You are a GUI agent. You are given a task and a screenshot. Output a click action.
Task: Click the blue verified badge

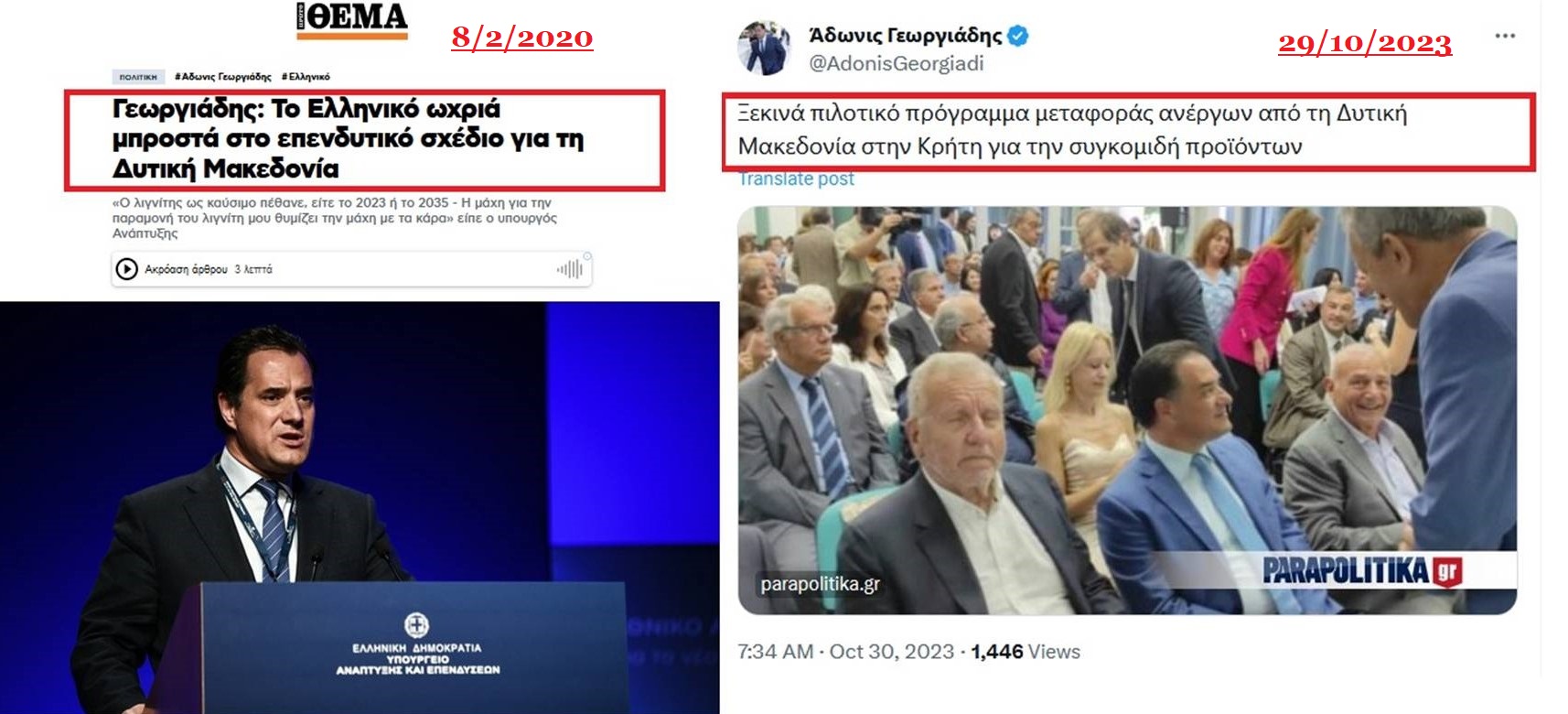tap(1018, 36)
